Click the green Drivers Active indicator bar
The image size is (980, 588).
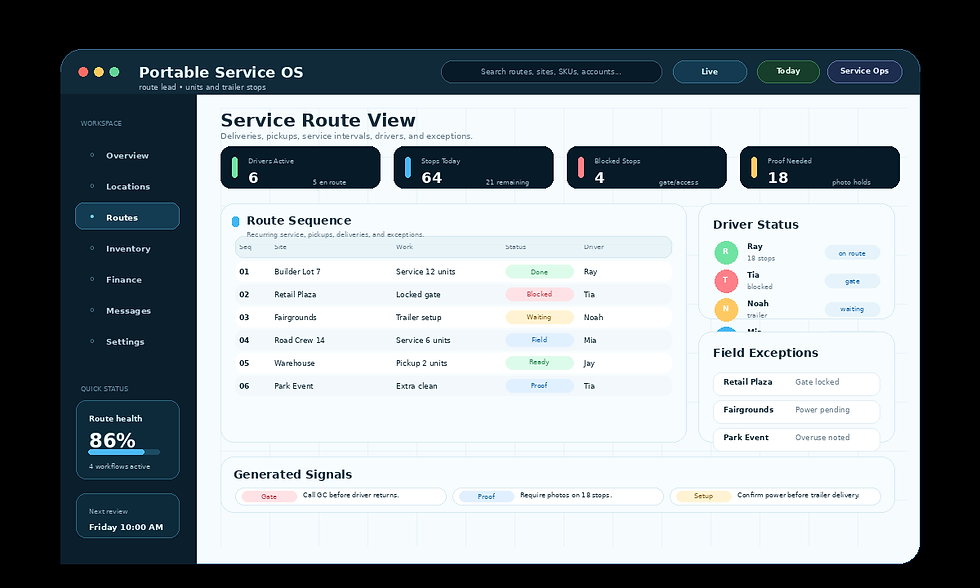click(x=235, y=167)
